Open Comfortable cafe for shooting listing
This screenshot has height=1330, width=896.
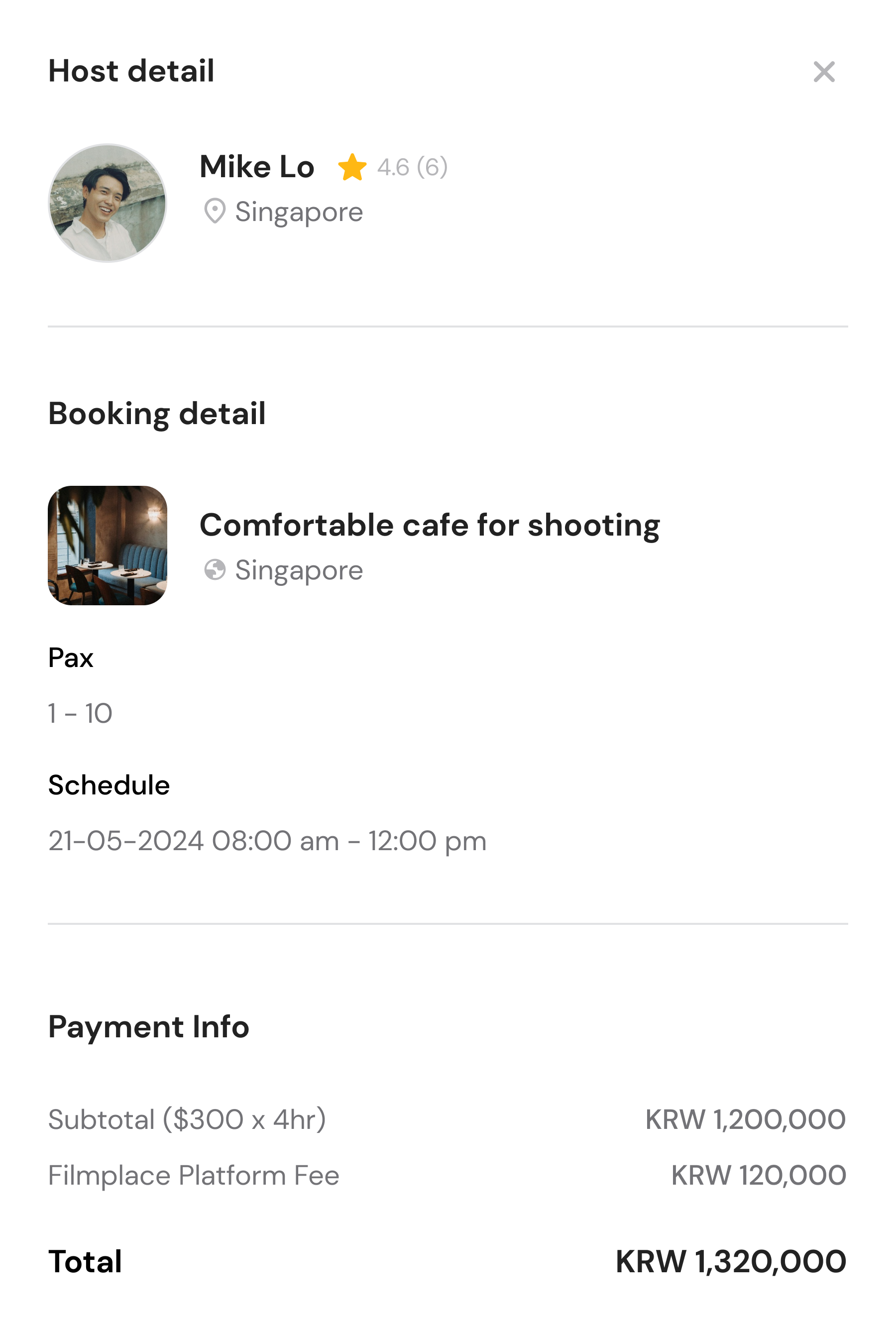pos(430,526)
